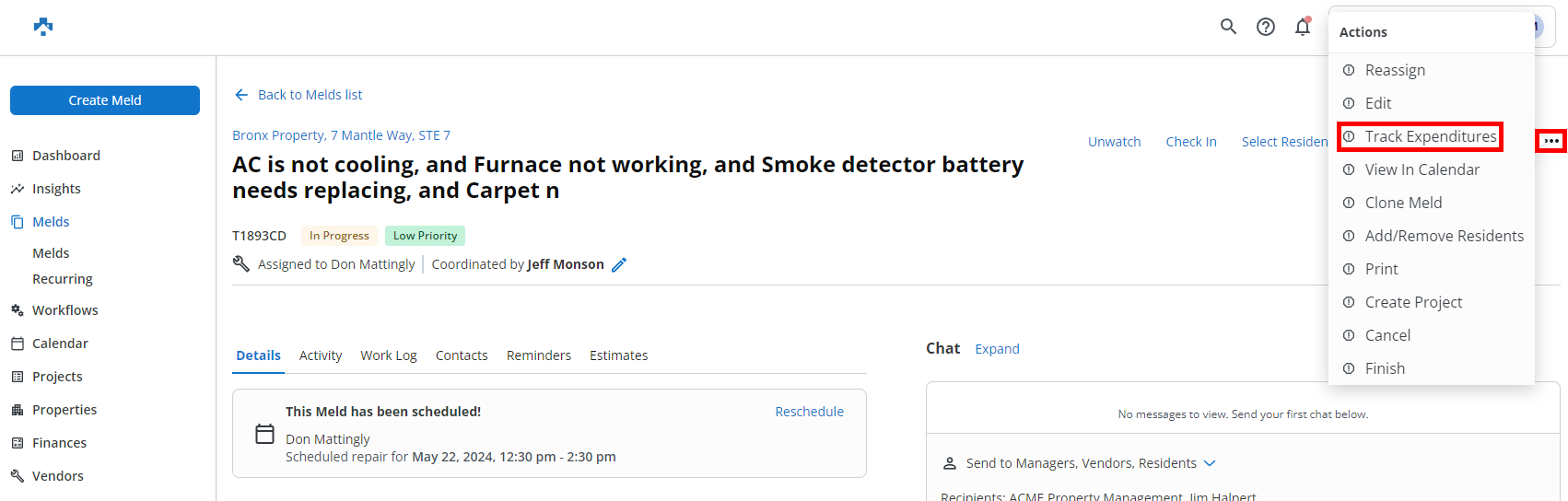Image resolution: width=1568 pixels, height=501 pixels.
Task: Select Clone Meld menu option
Action: (x=1403, y=203)
